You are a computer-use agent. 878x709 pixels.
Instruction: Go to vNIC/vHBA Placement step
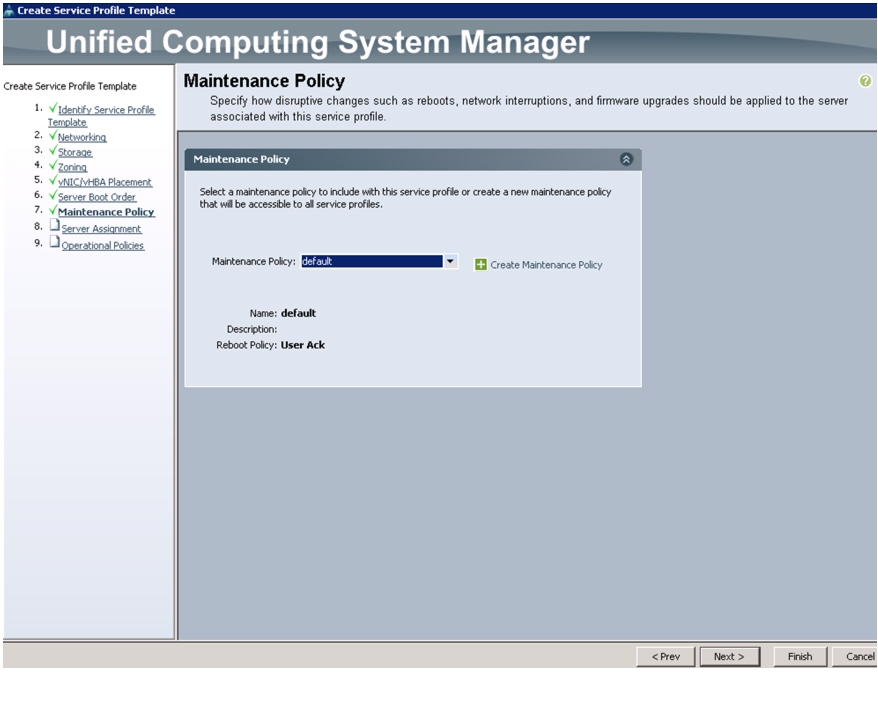[105, 182]
